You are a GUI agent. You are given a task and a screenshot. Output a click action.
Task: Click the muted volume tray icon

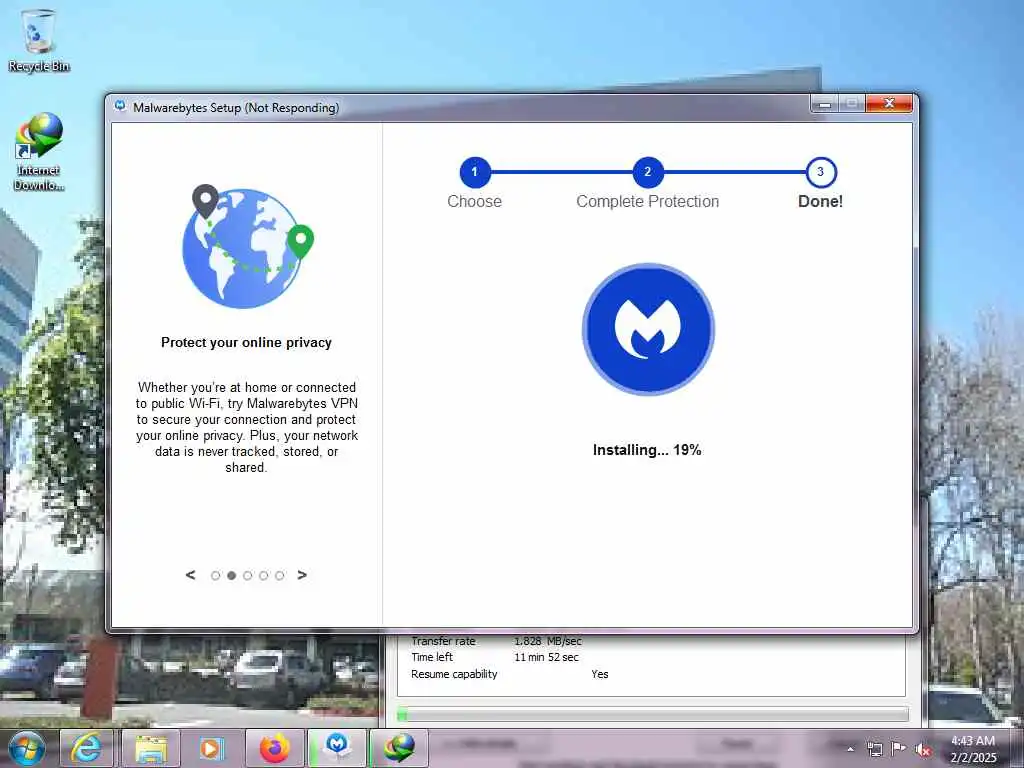coord(923,750)
